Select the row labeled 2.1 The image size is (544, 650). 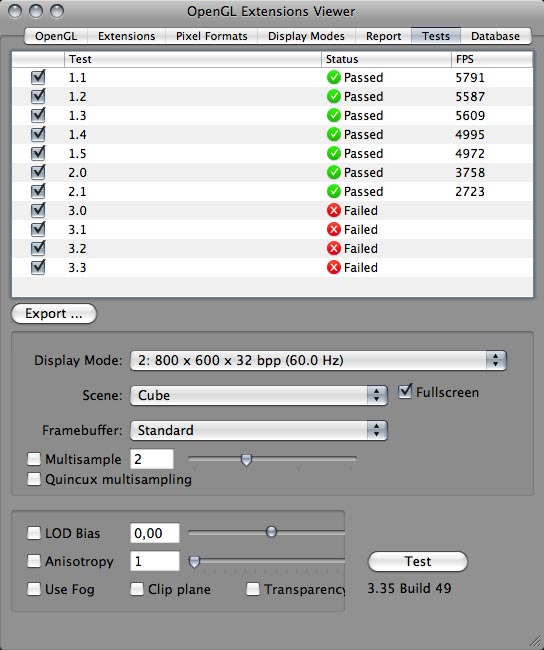coord(272,191)
